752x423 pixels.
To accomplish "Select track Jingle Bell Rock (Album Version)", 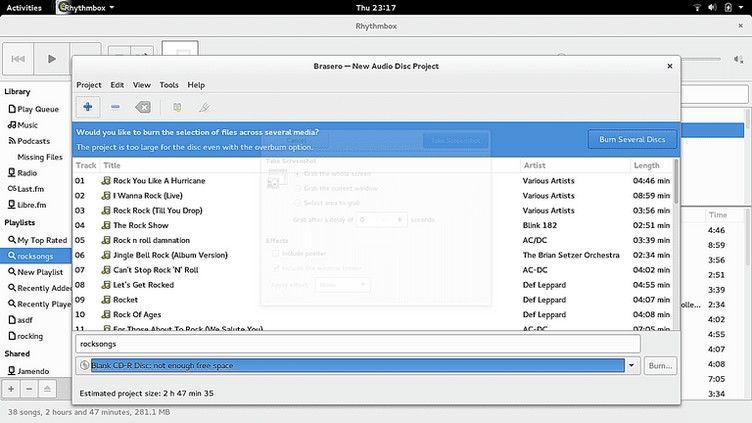I will point(170,255).
